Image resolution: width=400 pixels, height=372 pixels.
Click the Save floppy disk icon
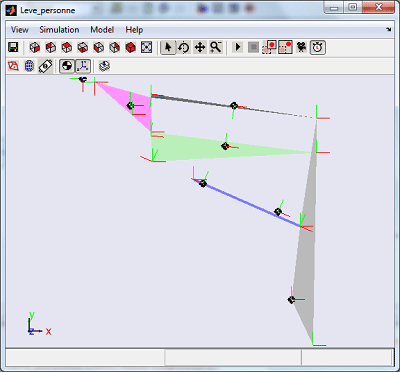coord(13,47)
